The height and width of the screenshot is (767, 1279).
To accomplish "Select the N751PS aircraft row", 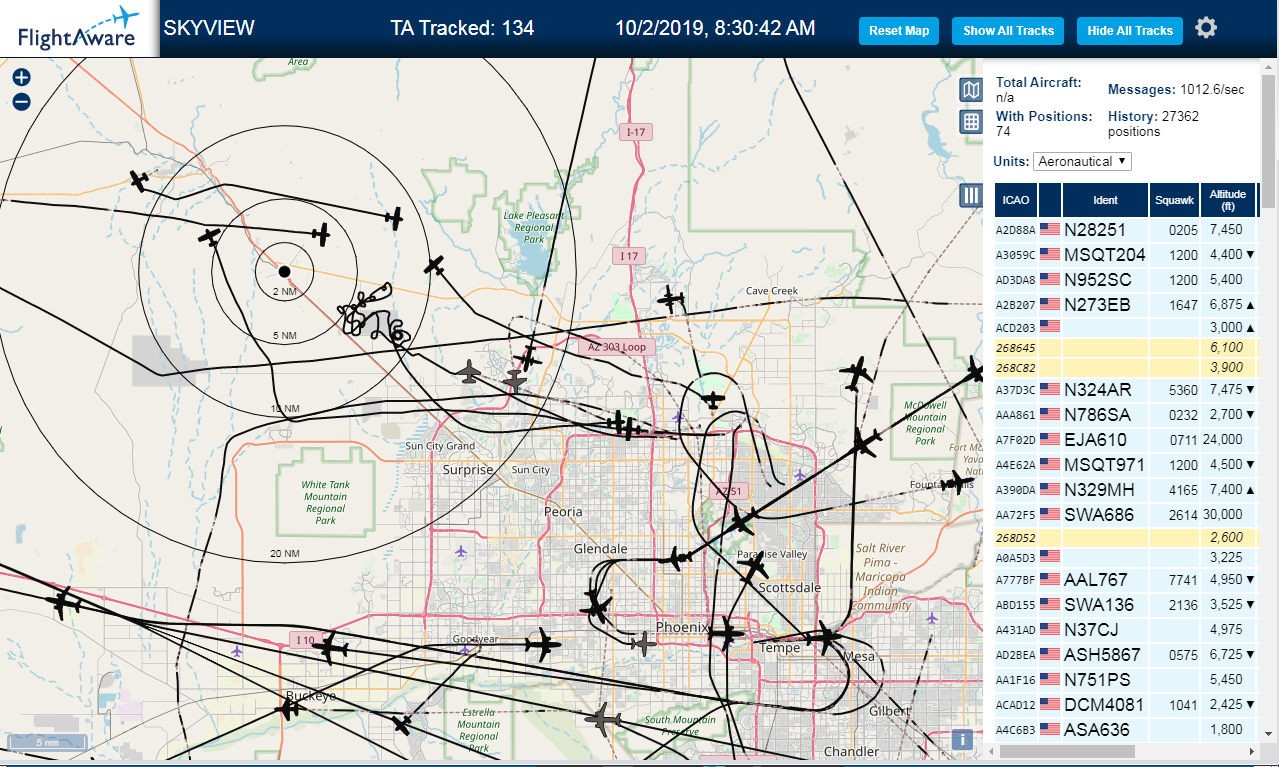I will (1125, 680).
